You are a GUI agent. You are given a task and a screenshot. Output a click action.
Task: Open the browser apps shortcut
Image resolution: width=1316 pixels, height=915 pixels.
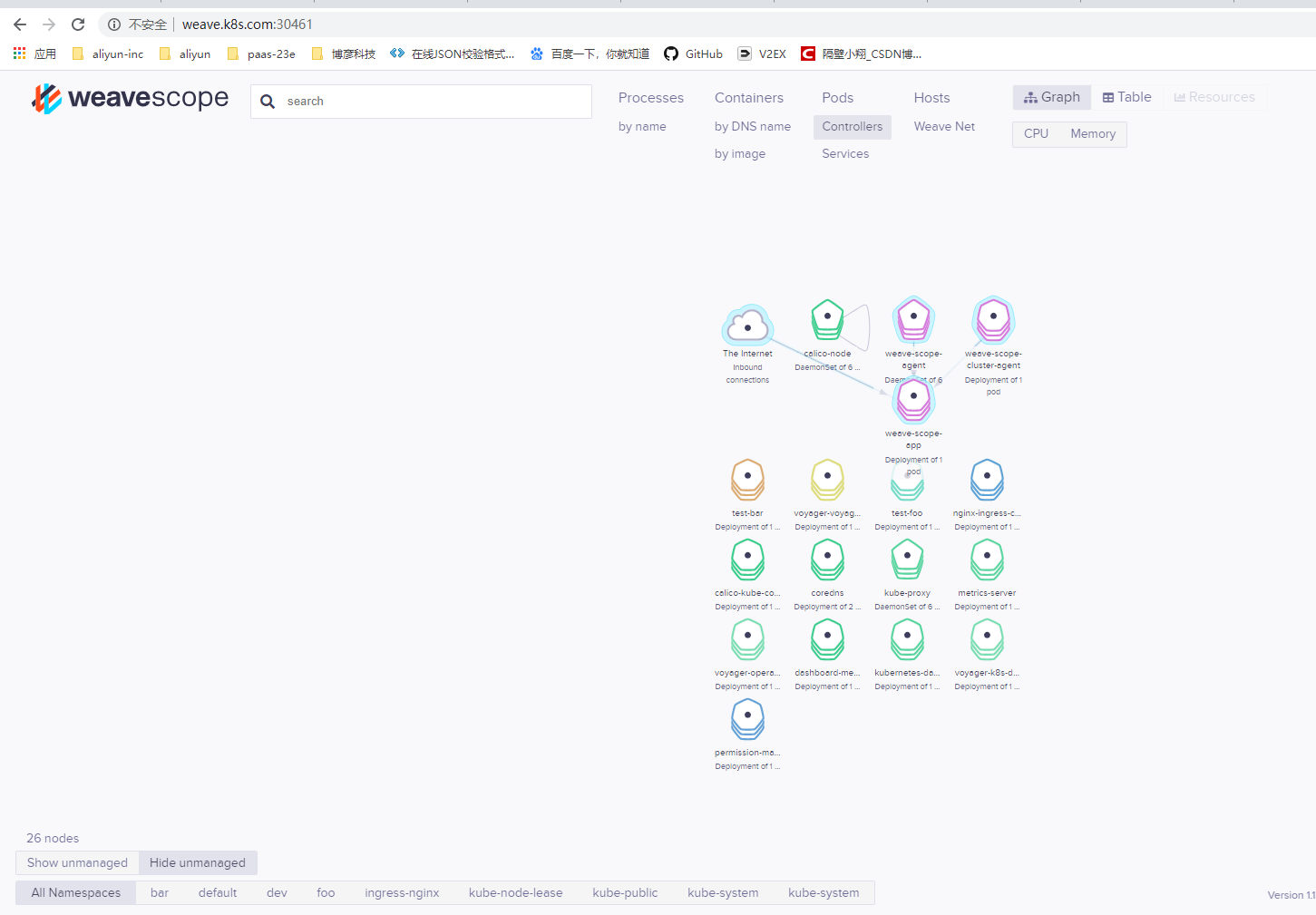pyautogui.click(x=34, y=54)
